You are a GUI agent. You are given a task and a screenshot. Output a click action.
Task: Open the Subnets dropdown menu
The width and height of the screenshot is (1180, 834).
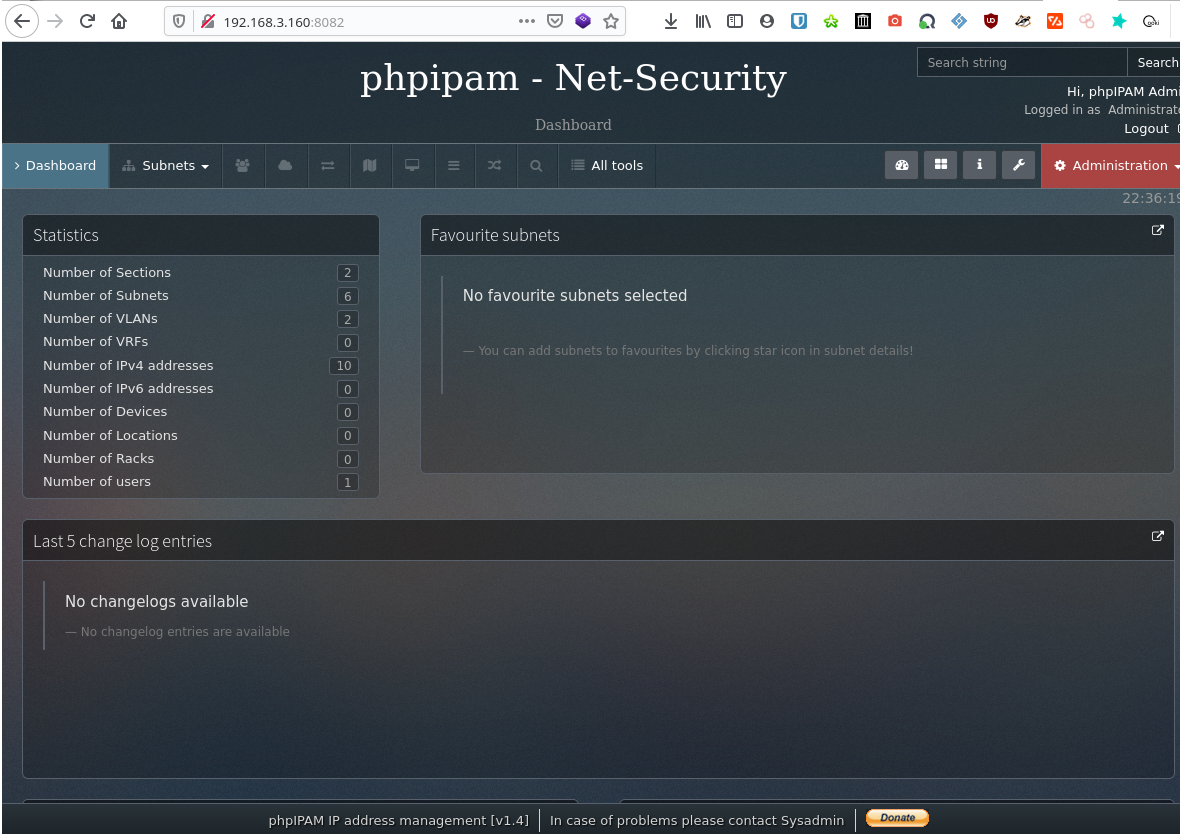coord(165,165)
